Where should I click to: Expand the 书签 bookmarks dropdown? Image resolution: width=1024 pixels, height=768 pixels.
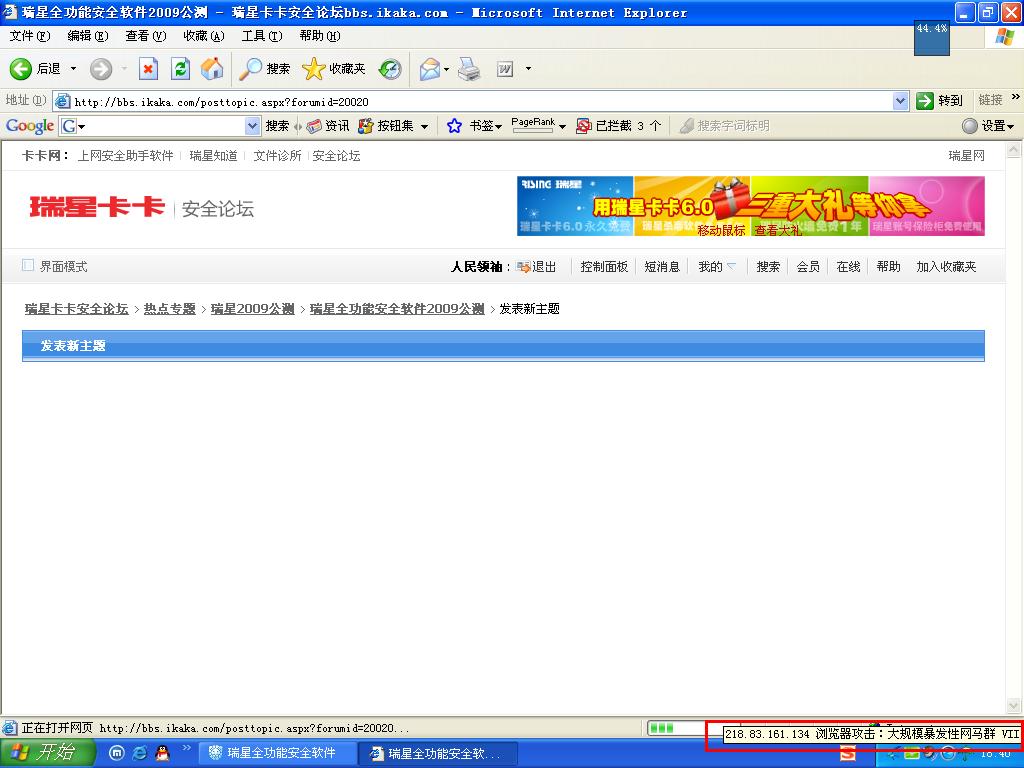498,127
